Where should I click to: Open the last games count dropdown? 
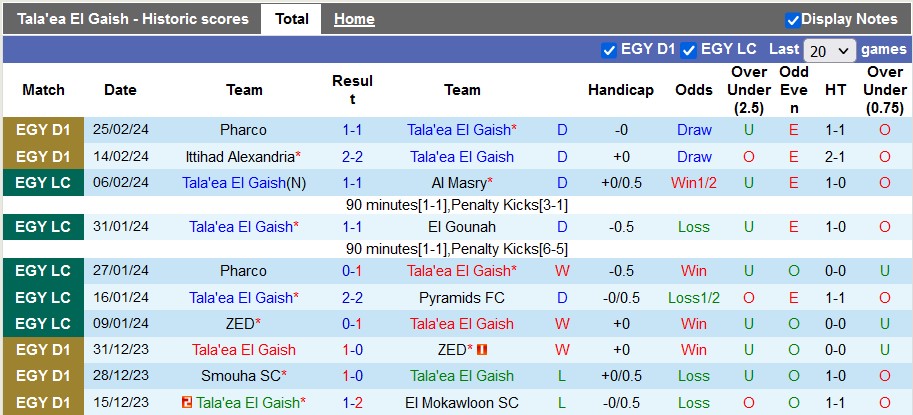click(830, 50)
